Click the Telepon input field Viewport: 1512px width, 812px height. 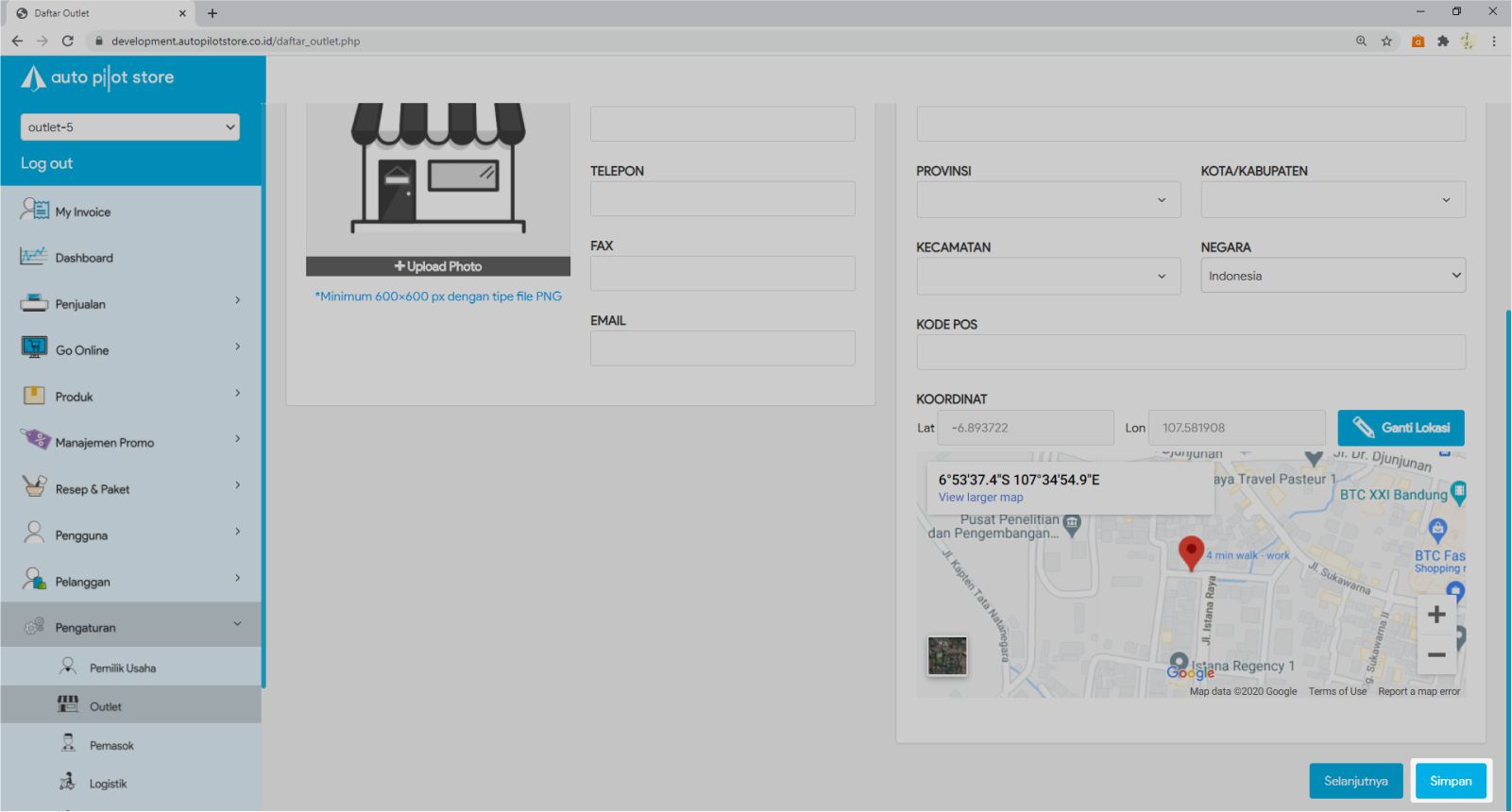pyautogui.click(x=722, y=199)
